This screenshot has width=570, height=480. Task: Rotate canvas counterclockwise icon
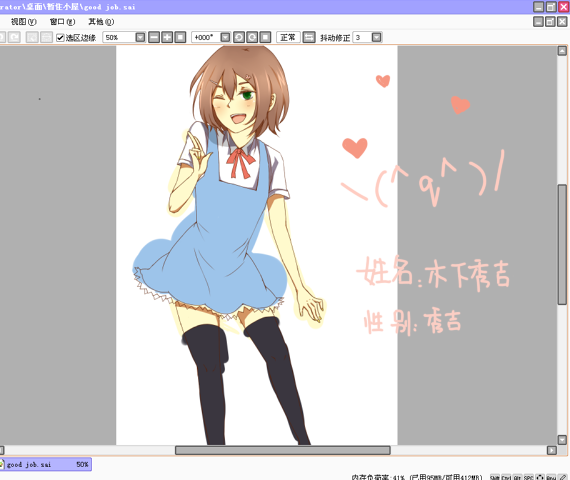239,37
